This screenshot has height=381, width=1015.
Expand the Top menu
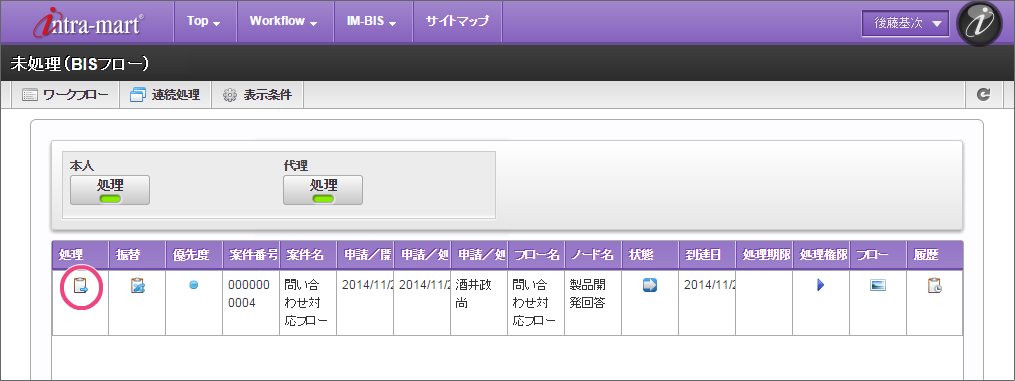pyautogui.click(x=204, y=21)
